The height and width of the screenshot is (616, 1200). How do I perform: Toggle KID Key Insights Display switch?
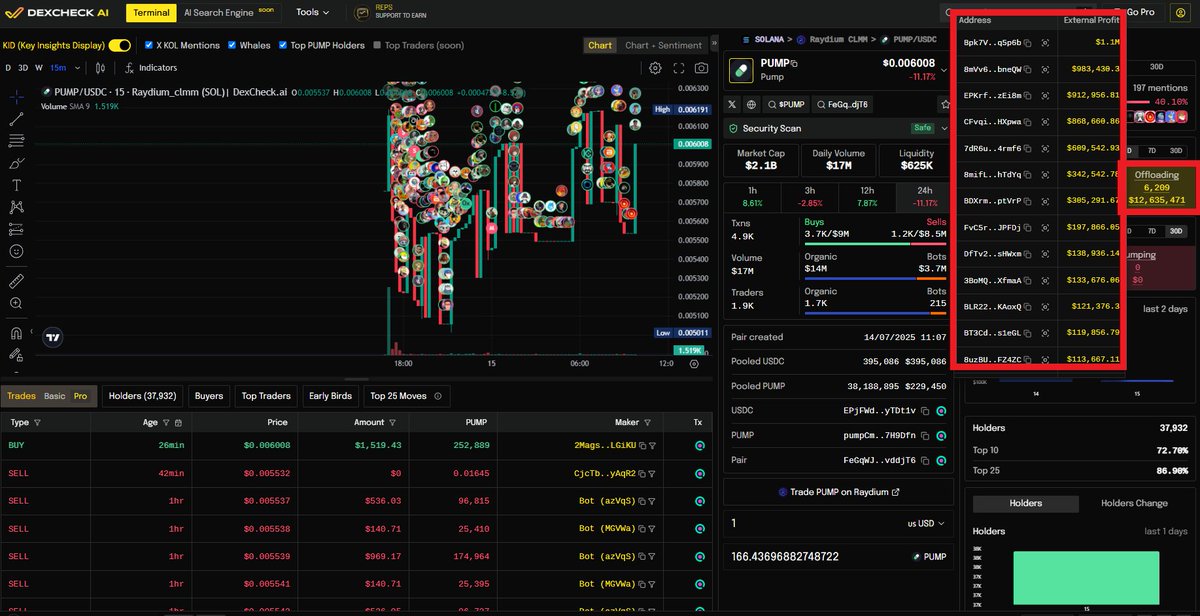click(120, 45)
